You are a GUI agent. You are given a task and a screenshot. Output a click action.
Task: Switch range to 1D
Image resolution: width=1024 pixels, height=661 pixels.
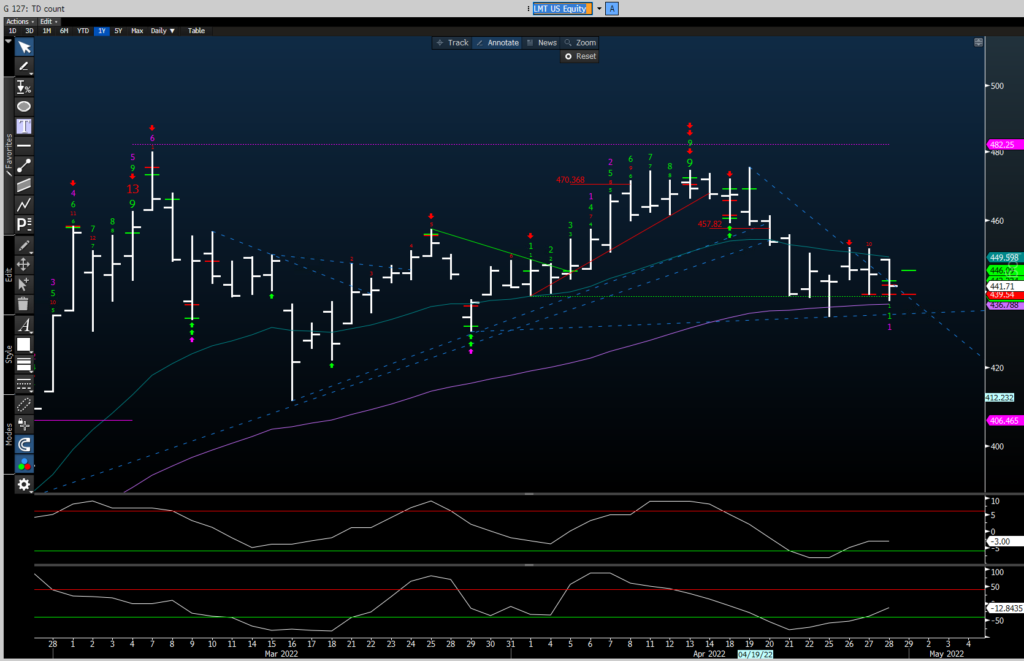[12, 31]
